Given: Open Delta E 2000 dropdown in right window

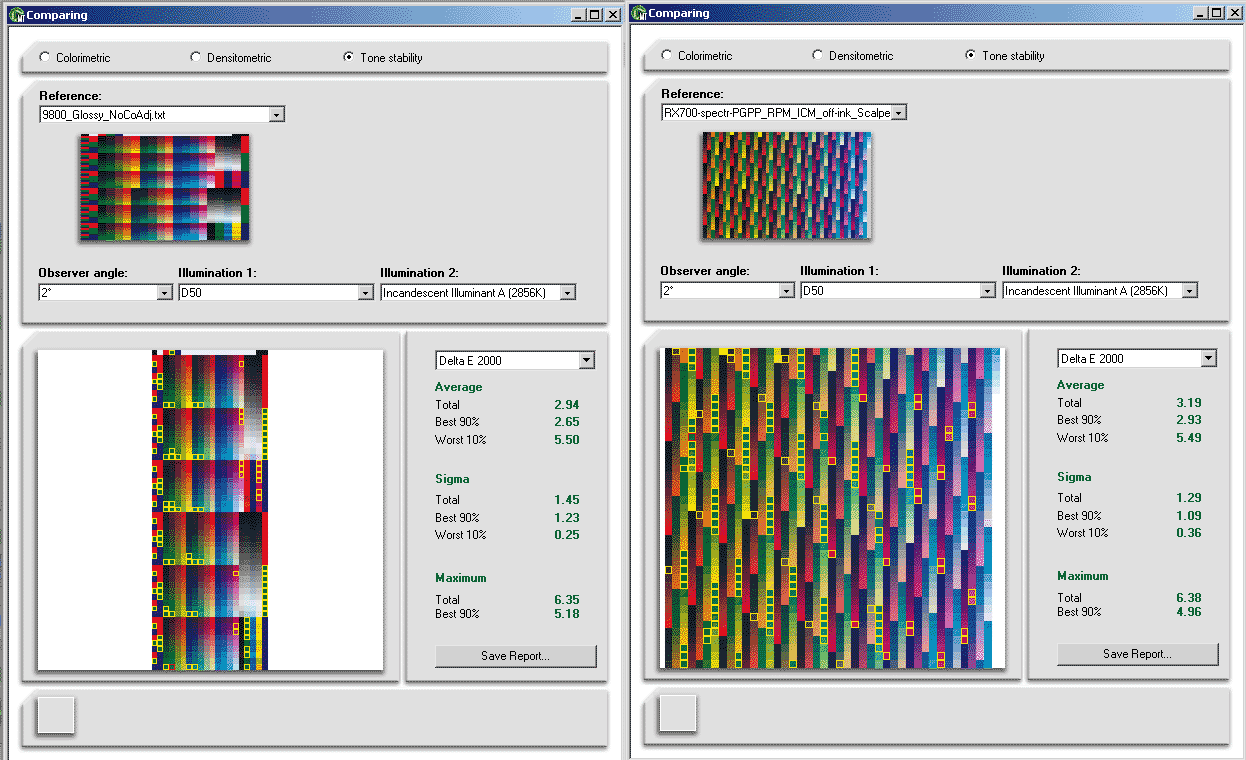Looking at the screenshot, I should pyautogui.click(x=1138, y=358).
